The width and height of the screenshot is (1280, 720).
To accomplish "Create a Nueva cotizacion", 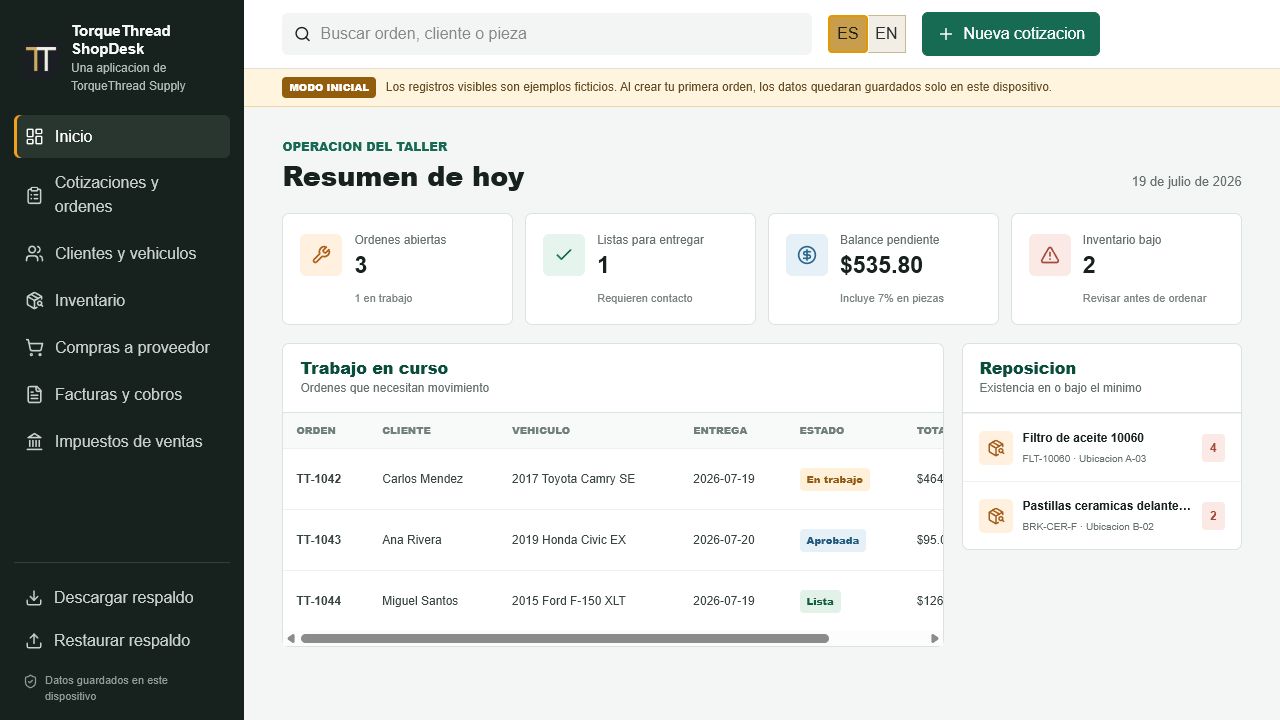I will (x=1011, y=34).
